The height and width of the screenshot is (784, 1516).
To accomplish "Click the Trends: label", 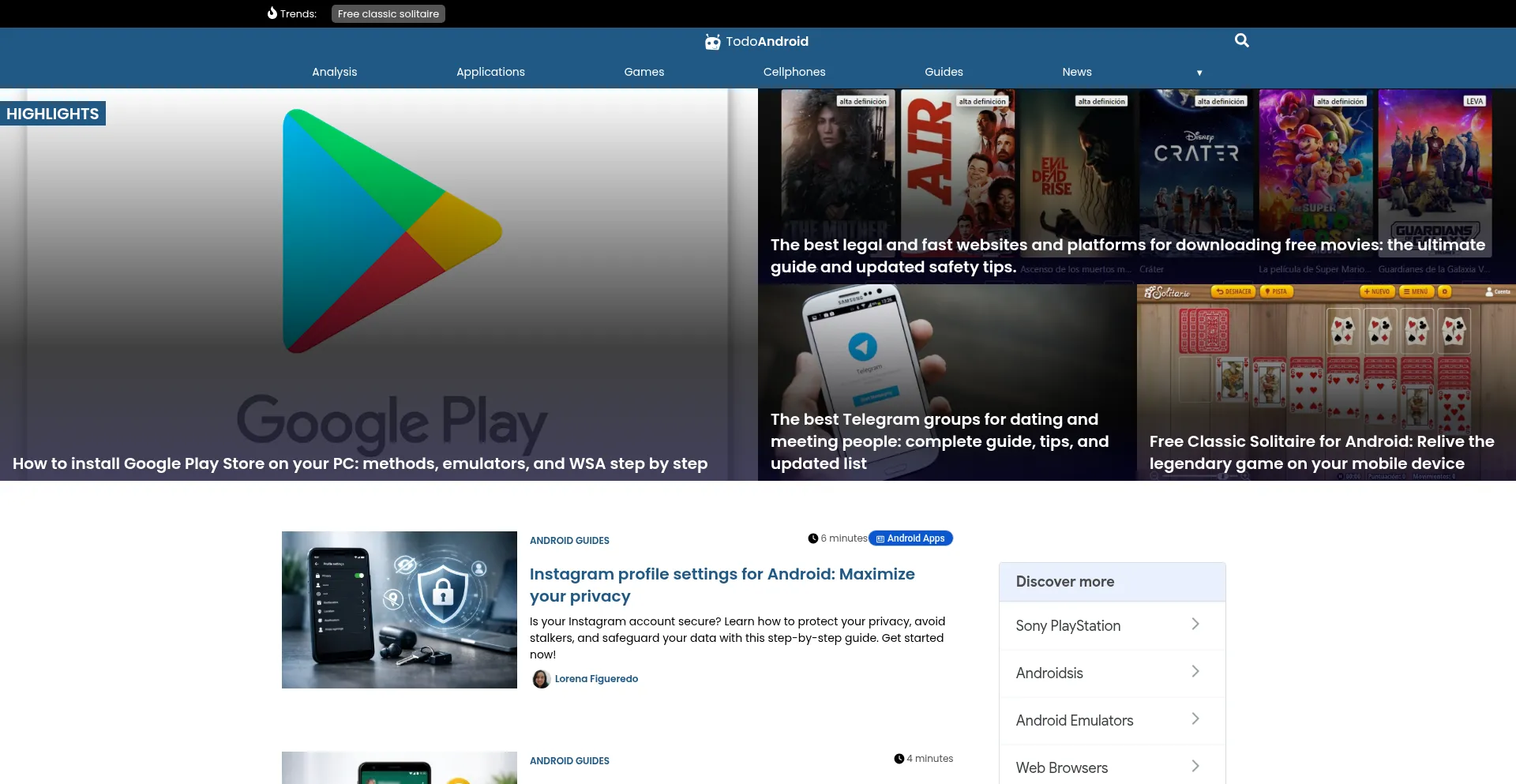I will pos(298,14).
